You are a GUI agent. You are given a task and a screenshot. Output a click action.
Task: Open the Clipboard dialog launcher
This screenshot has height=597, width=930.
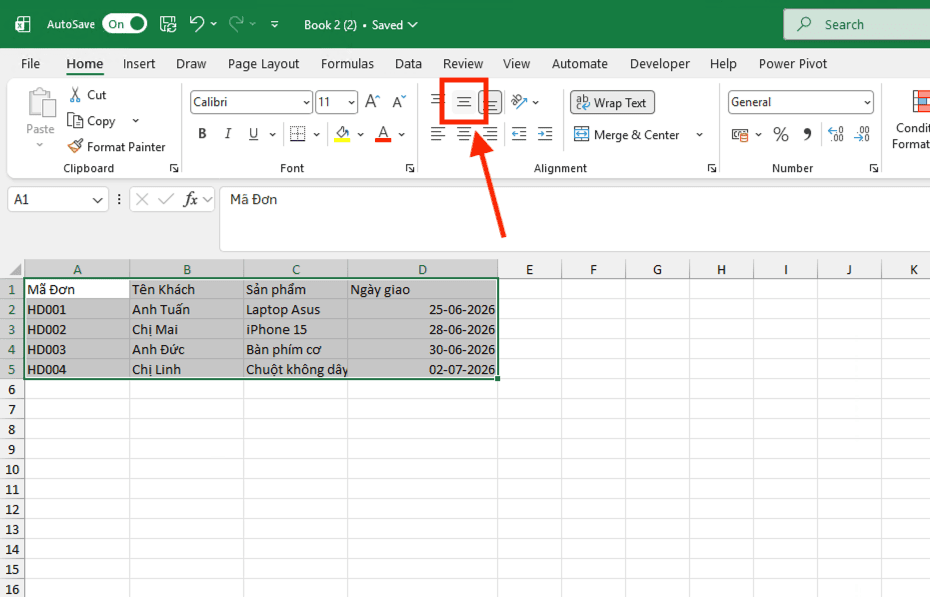tap(174, 168)
